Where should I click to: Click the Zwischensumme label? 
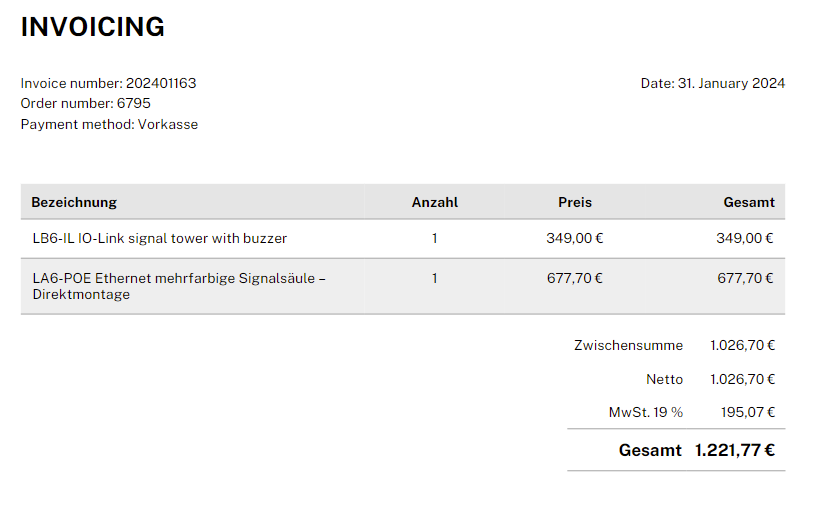[x=628, y=345]
